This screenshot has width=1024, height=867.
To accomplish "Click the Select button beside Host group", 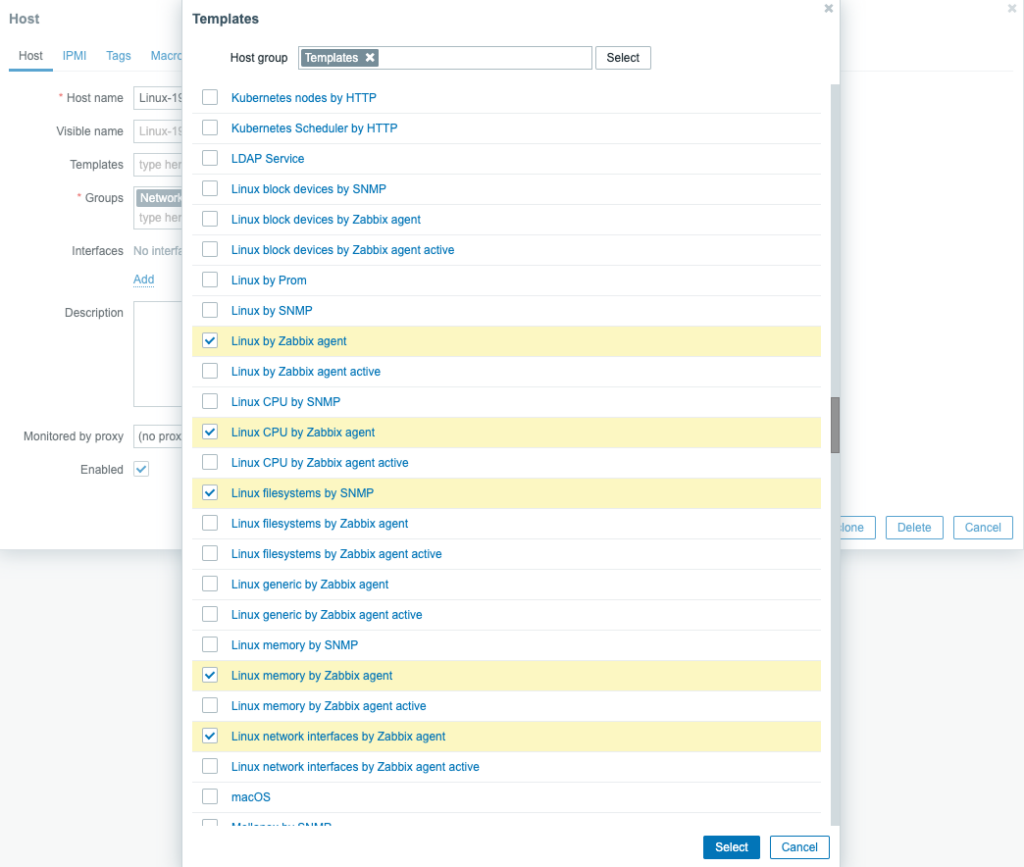I will coord(623,57).
